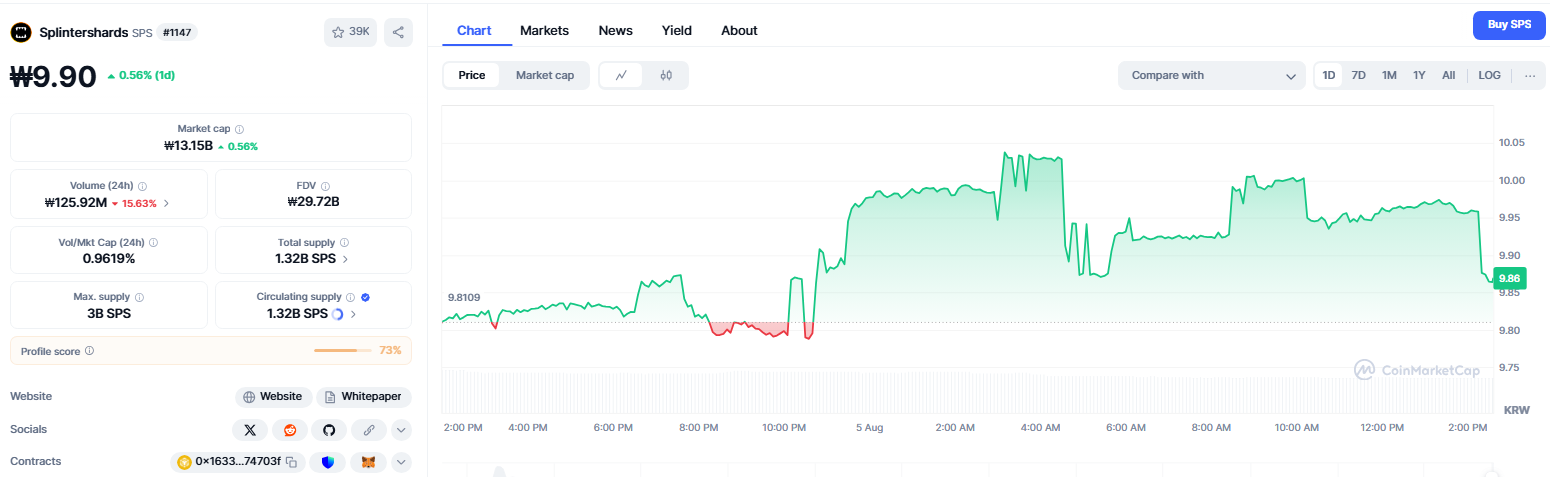
Task: Set chart range to 7D
Action: click(1358, 75)
